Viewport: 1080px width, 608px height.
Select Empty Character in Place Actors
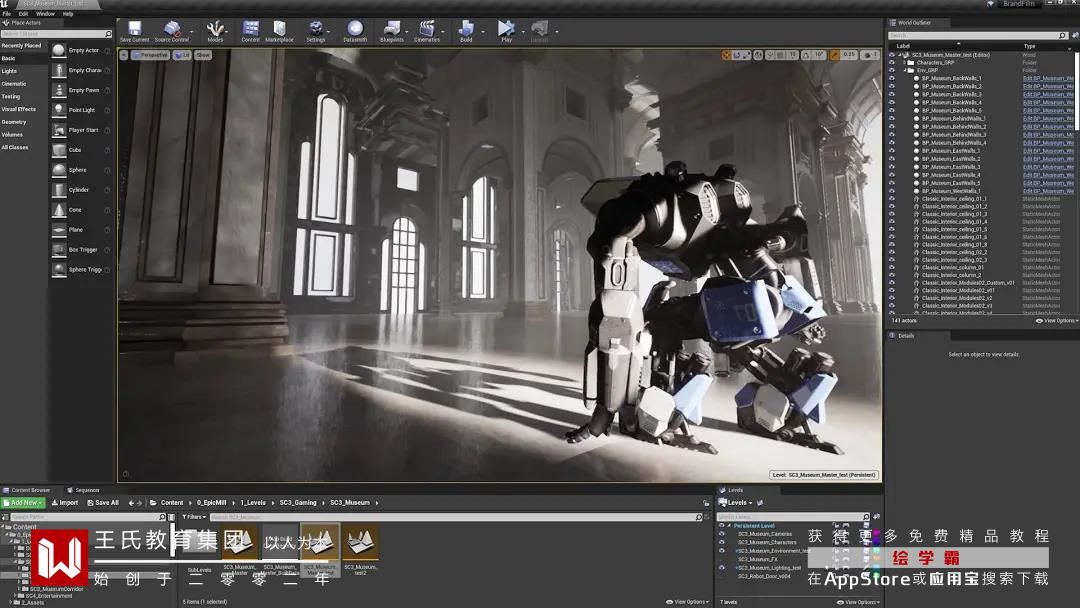81,70
